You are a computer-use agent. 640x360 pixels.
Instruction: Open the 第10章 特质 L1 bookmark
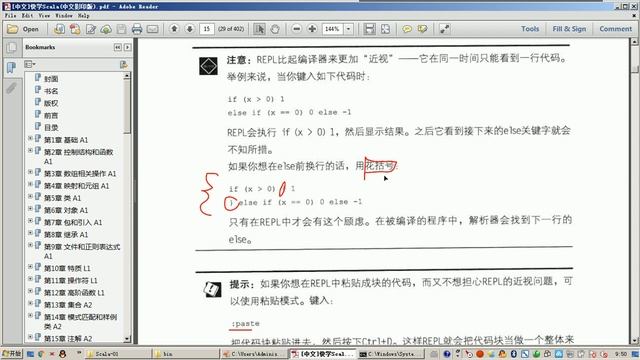point(67,269)
